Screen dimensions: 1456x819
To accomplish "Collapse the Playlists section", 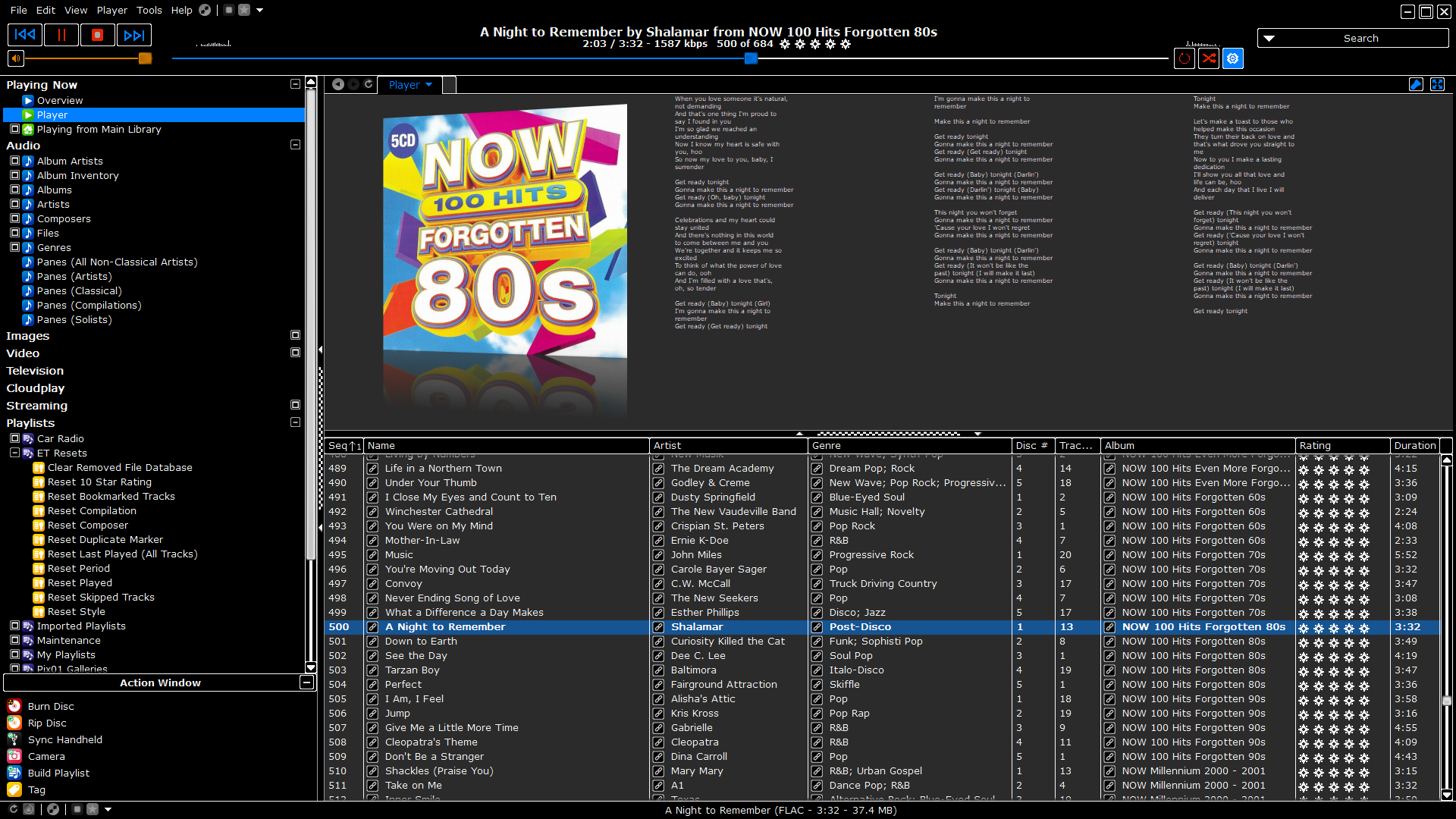I will tap(296, 422).
